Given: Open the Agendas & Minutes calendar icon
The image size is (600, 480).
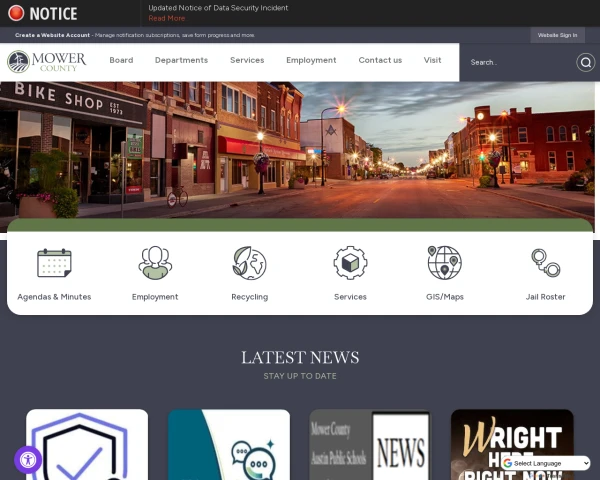Looking at the screenshot, I should pyautogui.click(x=54, y=263).
